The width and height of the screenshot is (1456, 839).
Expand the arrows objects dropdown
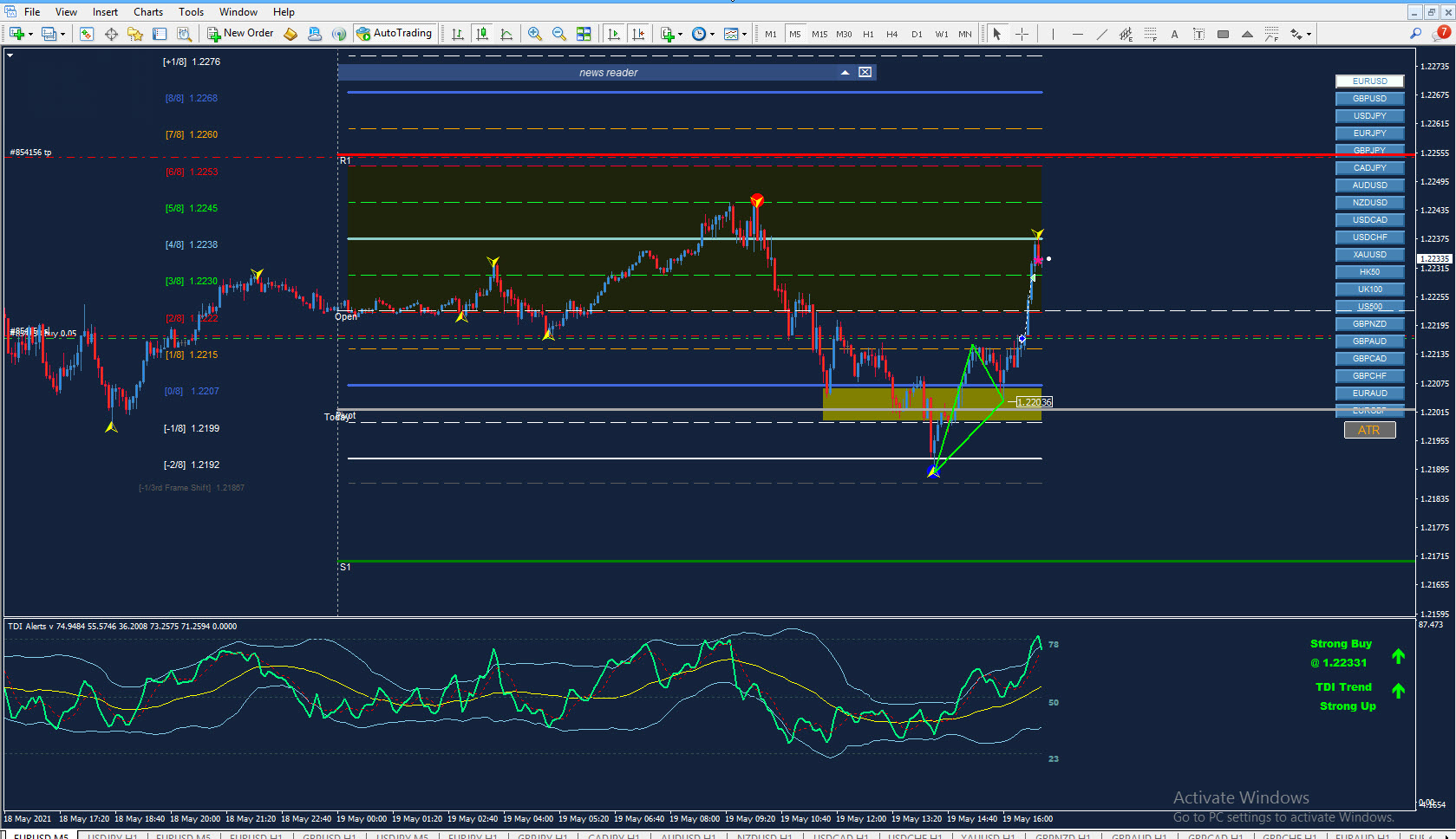tap(1308, 35)
